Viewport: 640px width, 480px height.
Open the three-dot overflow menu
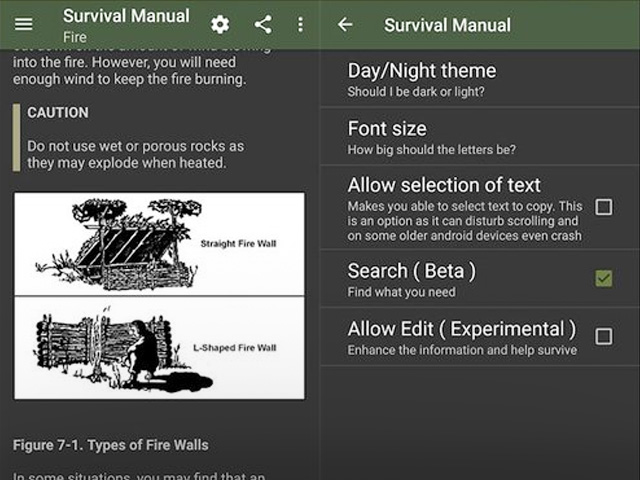pos(300,25)
